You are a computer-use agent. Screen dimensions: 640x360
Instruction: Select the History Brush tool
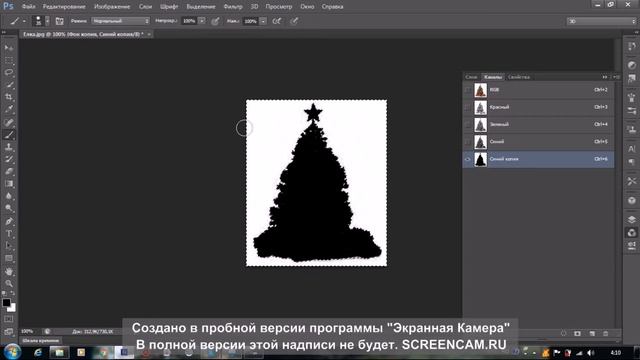(x=9, y=159)
